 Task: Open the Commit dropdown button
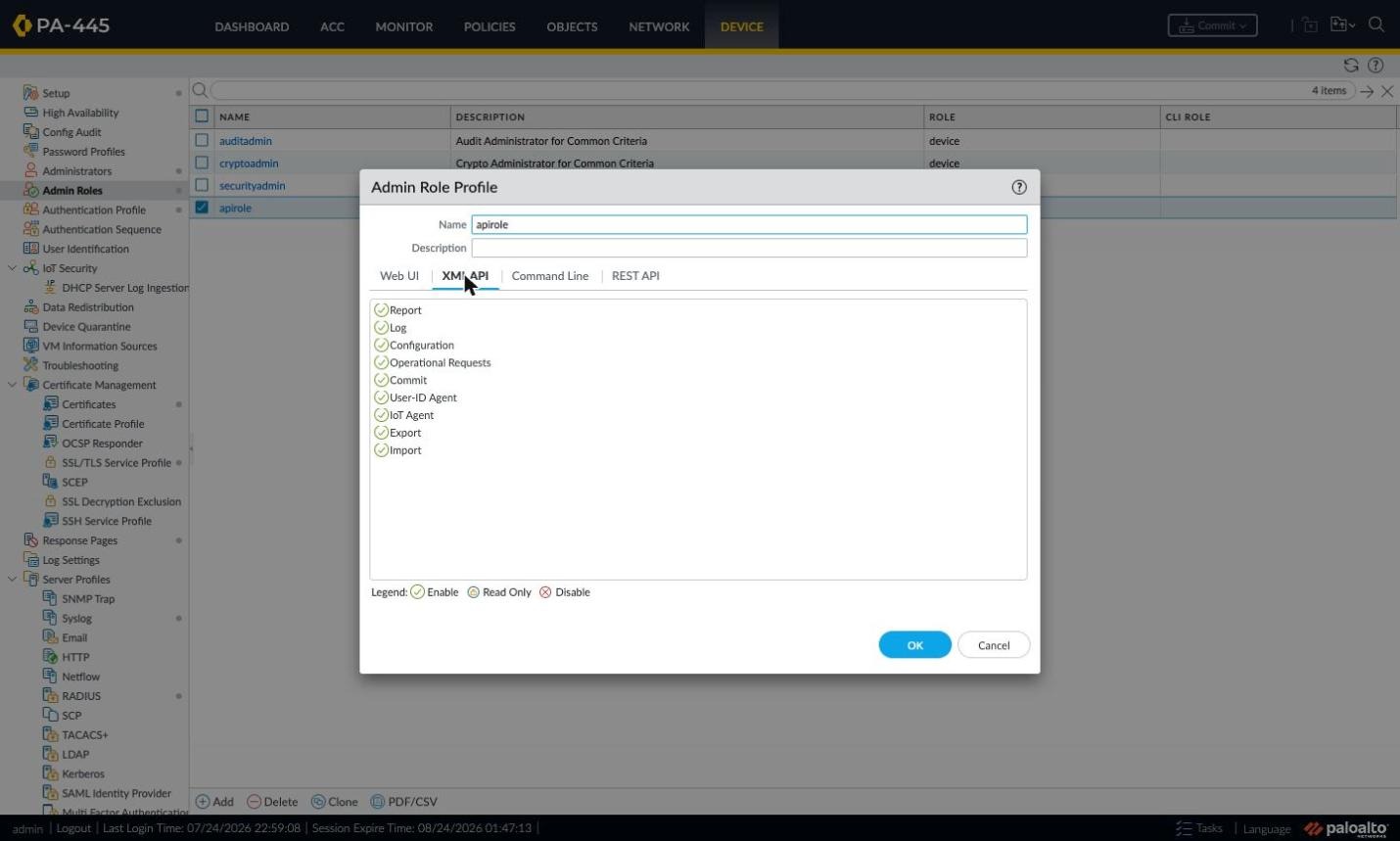click(x=1213, y=25)
